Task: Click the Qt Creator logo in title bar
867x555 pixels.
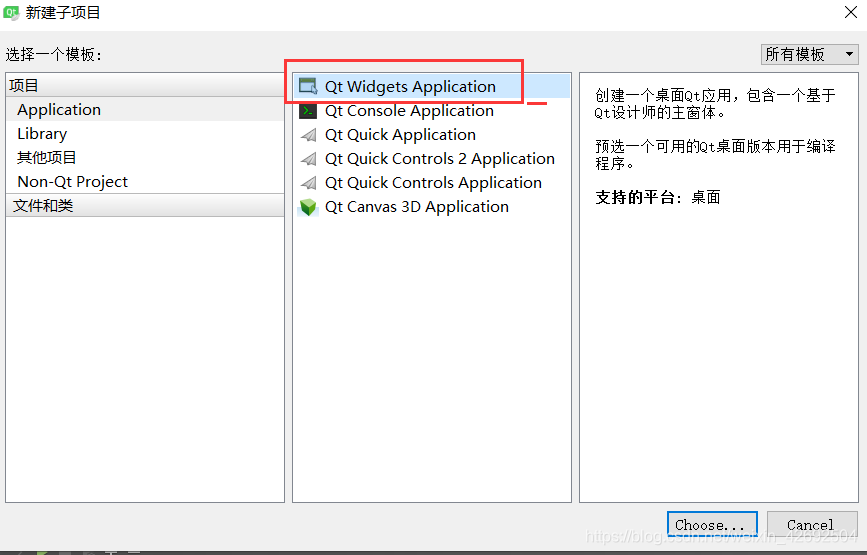Action: [11, 13]
